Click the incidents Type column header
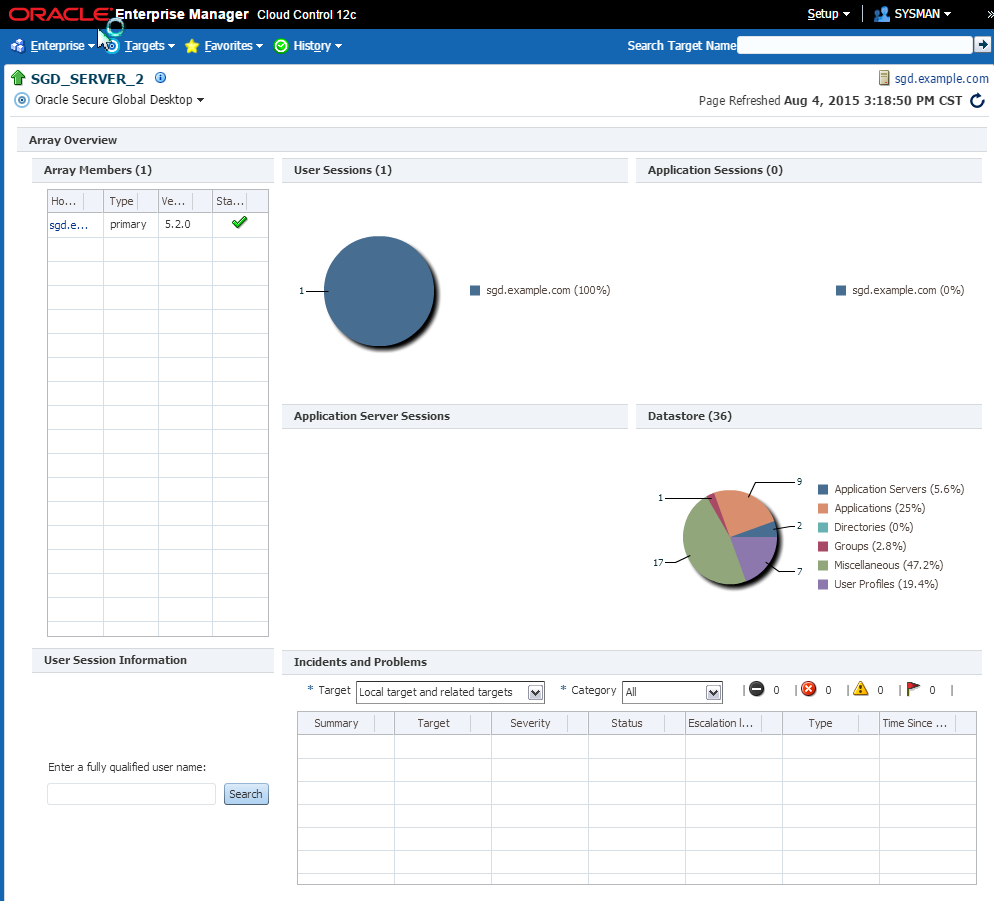 click(830, 723)
